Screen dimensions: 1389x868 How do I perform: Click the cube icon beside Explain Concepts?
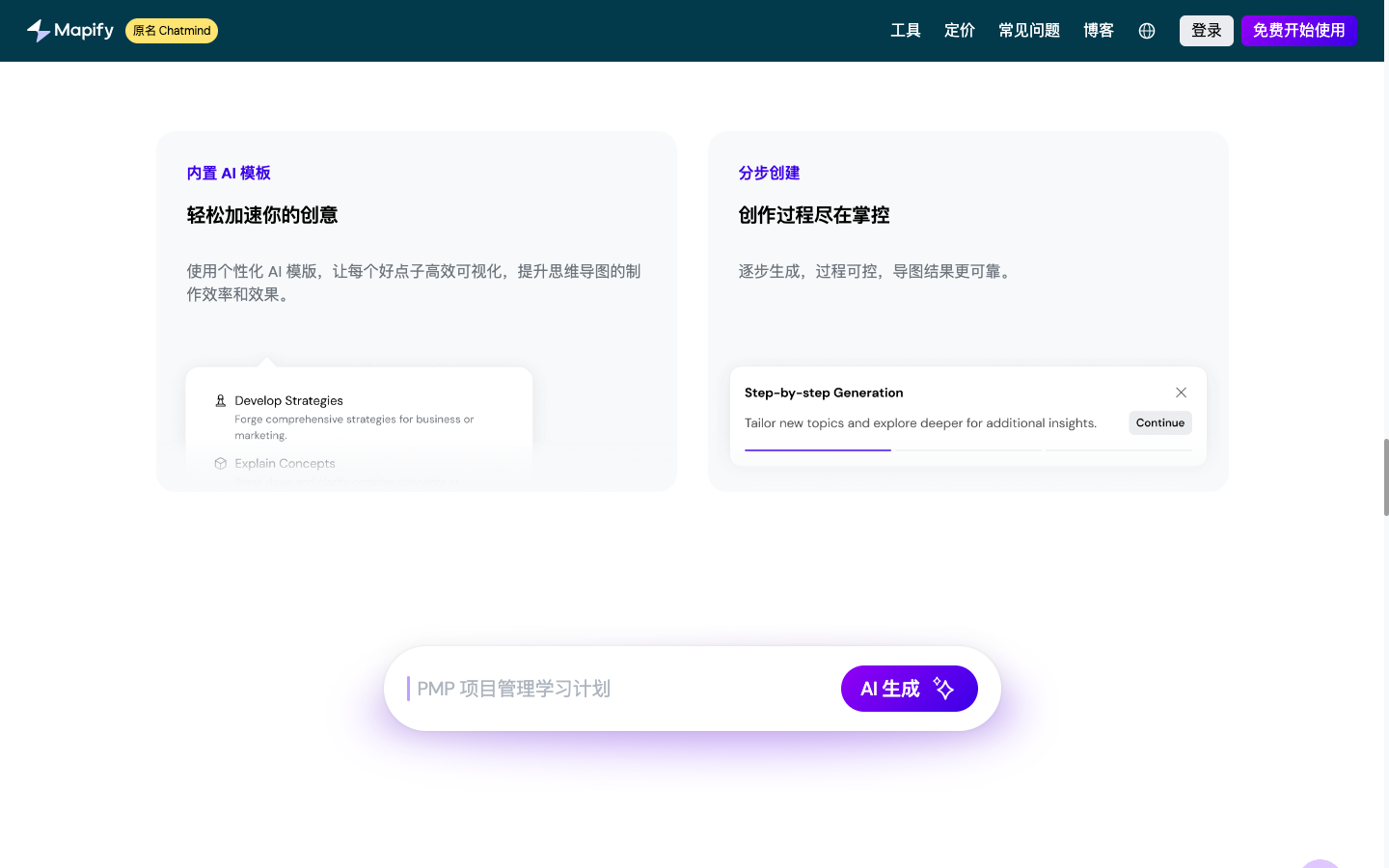(x=220, y=464)
